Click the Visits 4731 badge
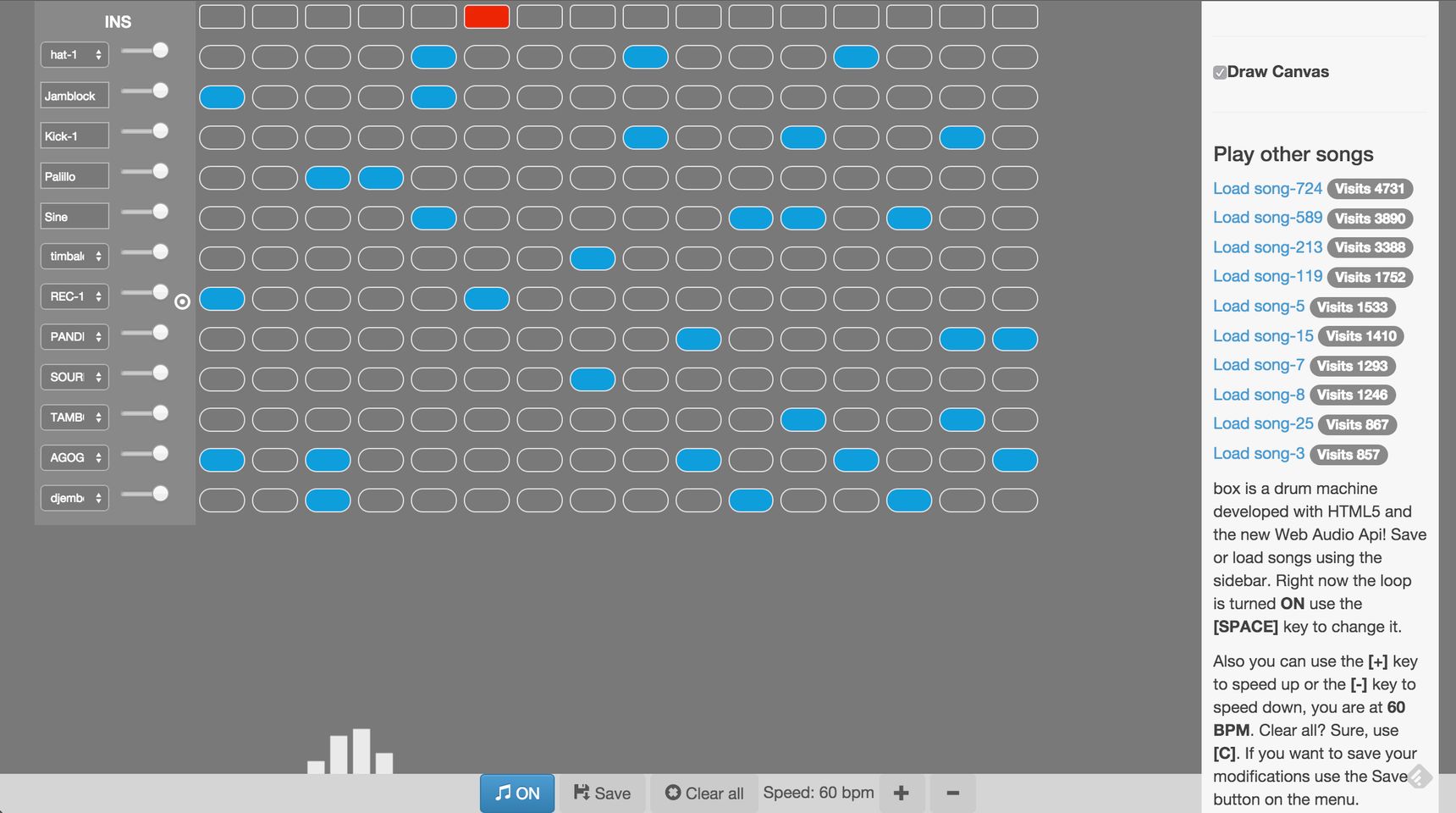Image resolution: width=1456 pixels, height=813 pixels. click(1370, 189)
